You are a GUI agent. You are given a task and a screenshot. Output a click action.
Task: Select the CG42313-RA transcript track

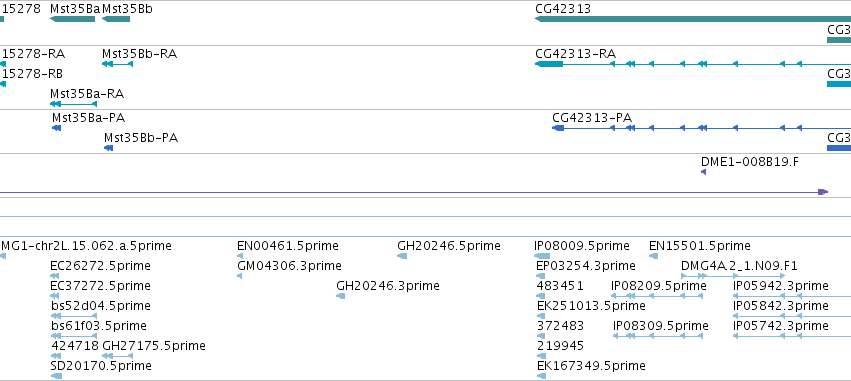click(693, 64)
